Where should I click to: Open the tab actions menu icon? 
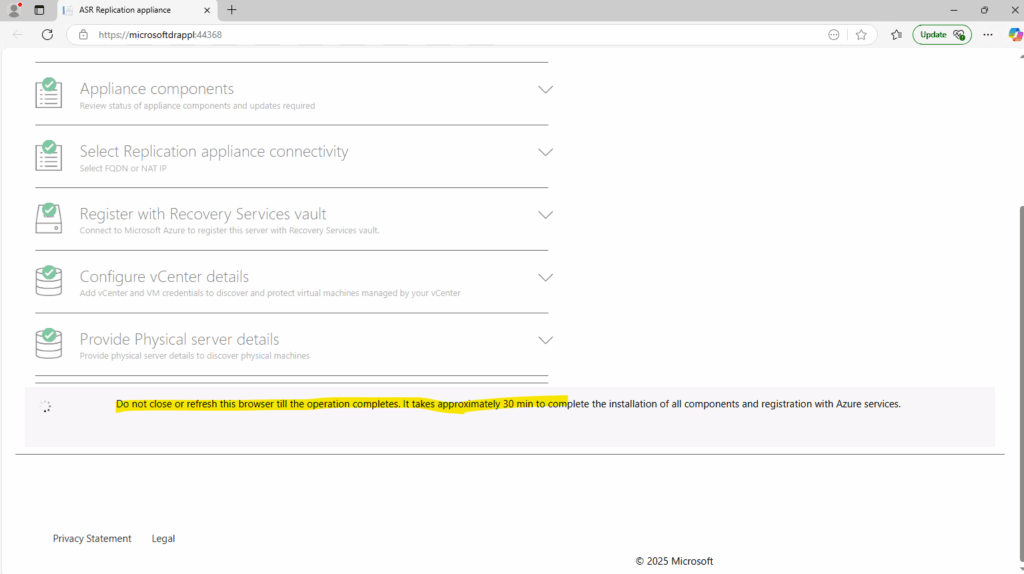click(x=39, y=10)
